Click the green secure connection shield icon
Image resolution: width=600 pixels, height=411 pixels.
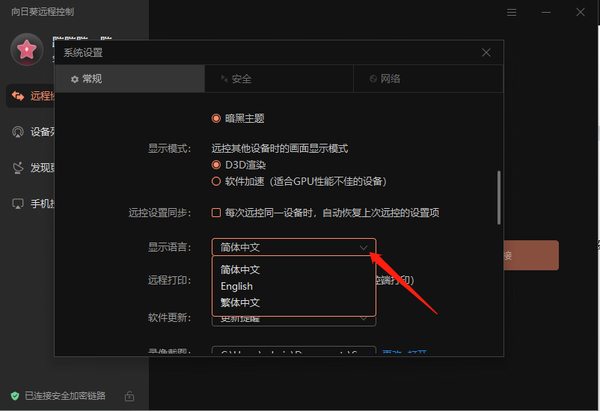pos(14,395)
